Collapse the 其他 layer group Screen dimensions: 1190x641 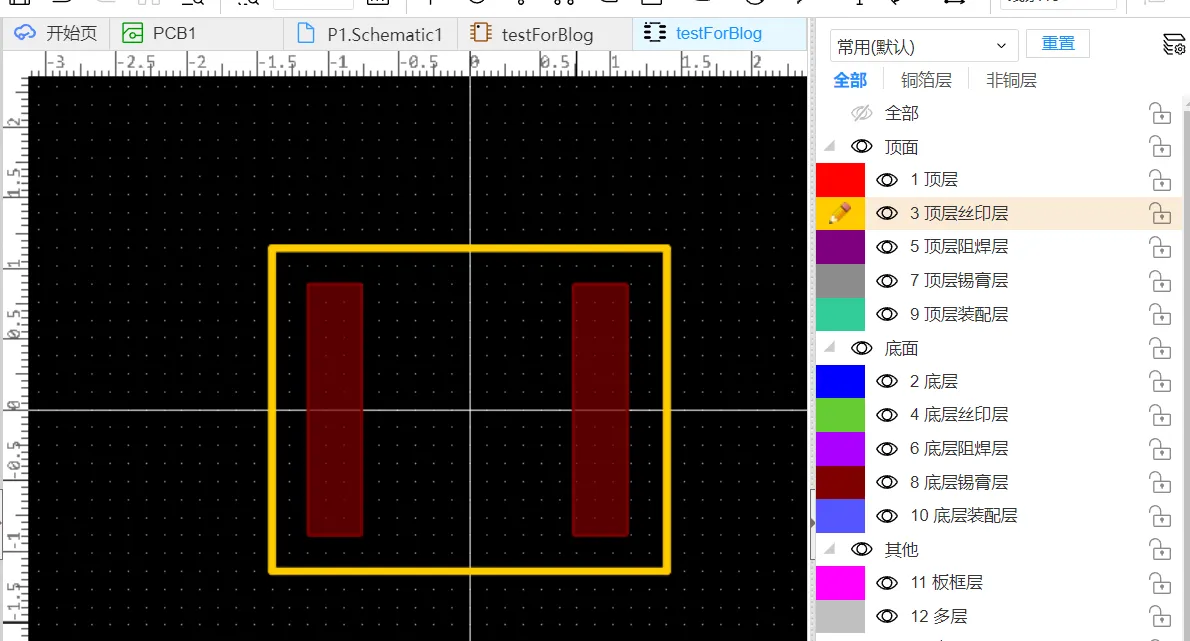pyautogui.click(x=830, y=548)
